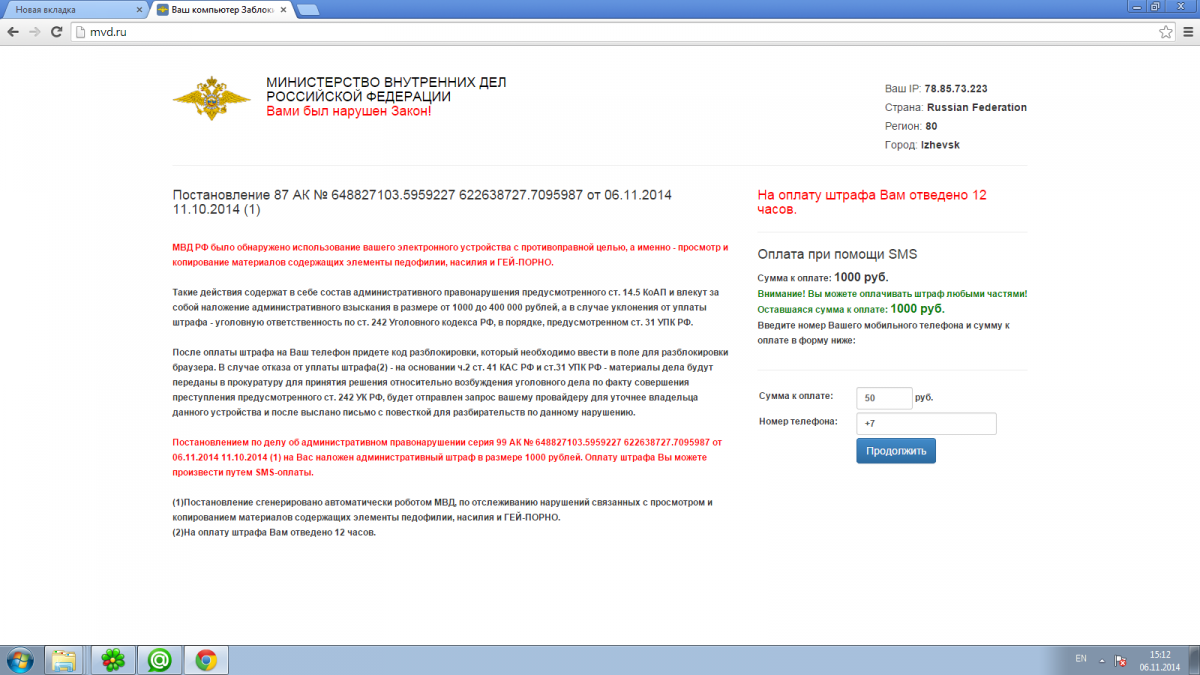Click the EN language indicator
Screen dimensions: 1200x675
[x=1081, y=659]
